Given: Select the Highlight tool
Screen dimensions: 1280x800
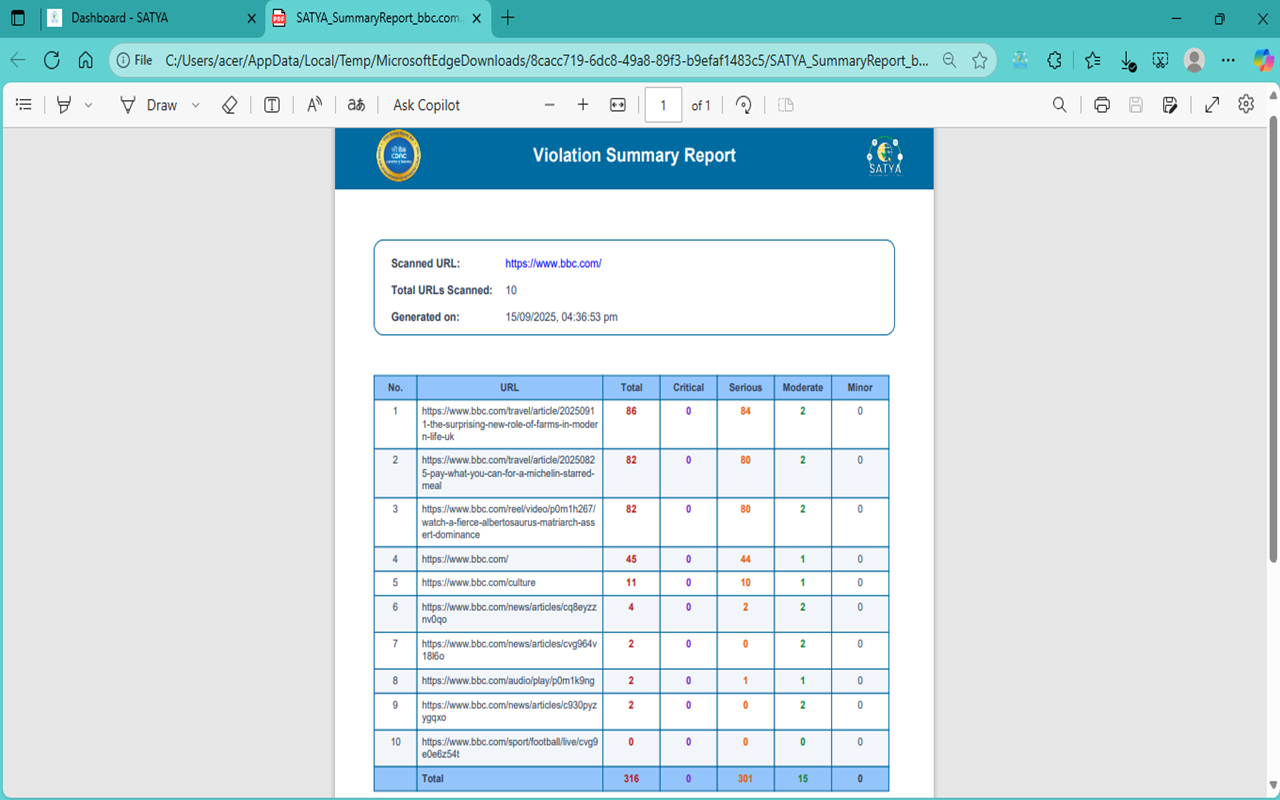Looking at the screenshot, I should (x=64, y=105).
